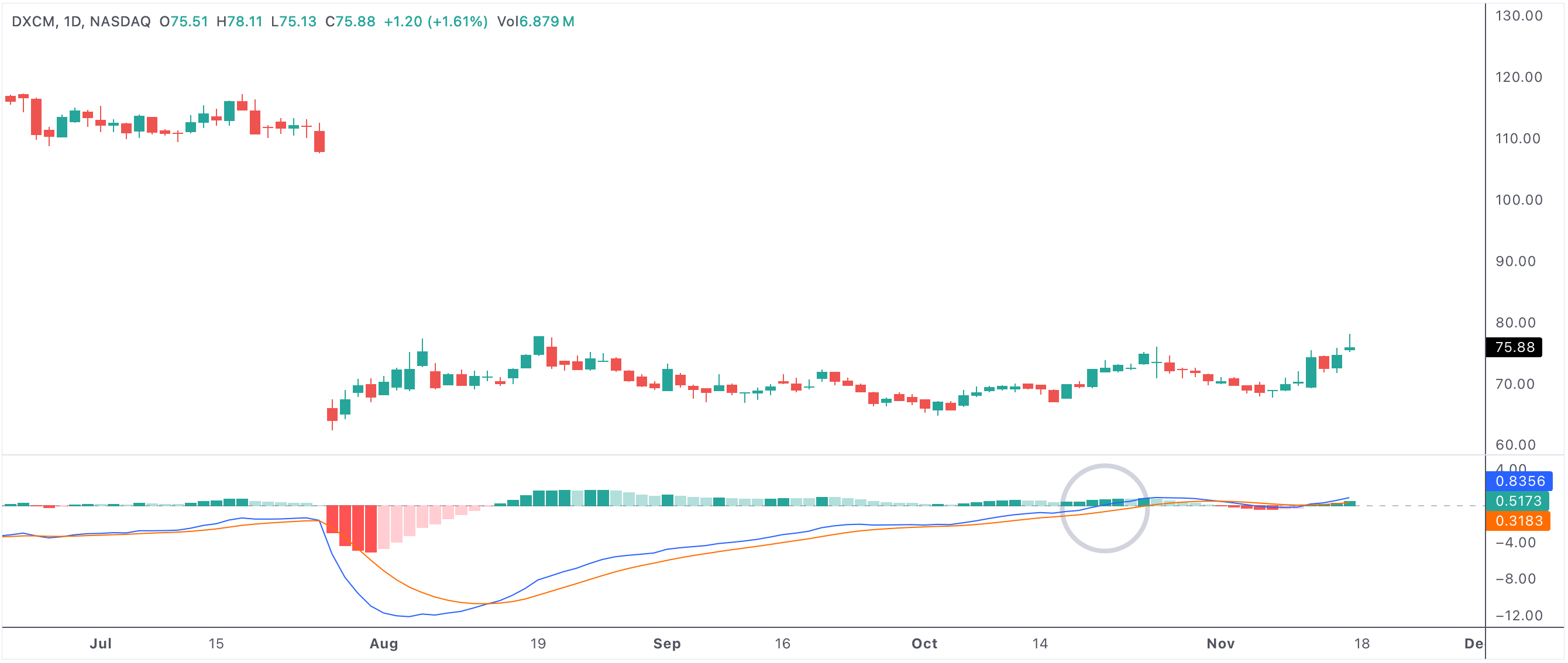Click the Nov time axis label
The image size is (1568, 663).
[x=1220, y=644]
